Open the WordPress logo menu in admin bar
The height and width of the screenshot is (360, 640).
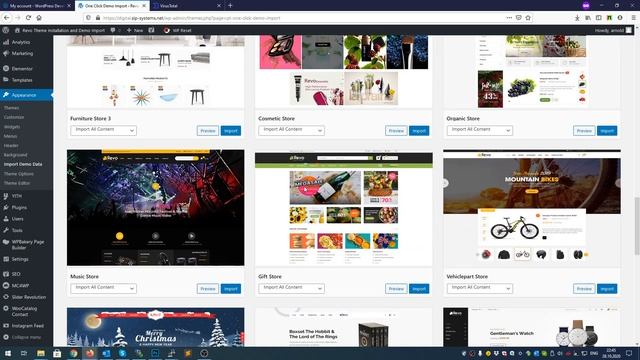[5, 30]
